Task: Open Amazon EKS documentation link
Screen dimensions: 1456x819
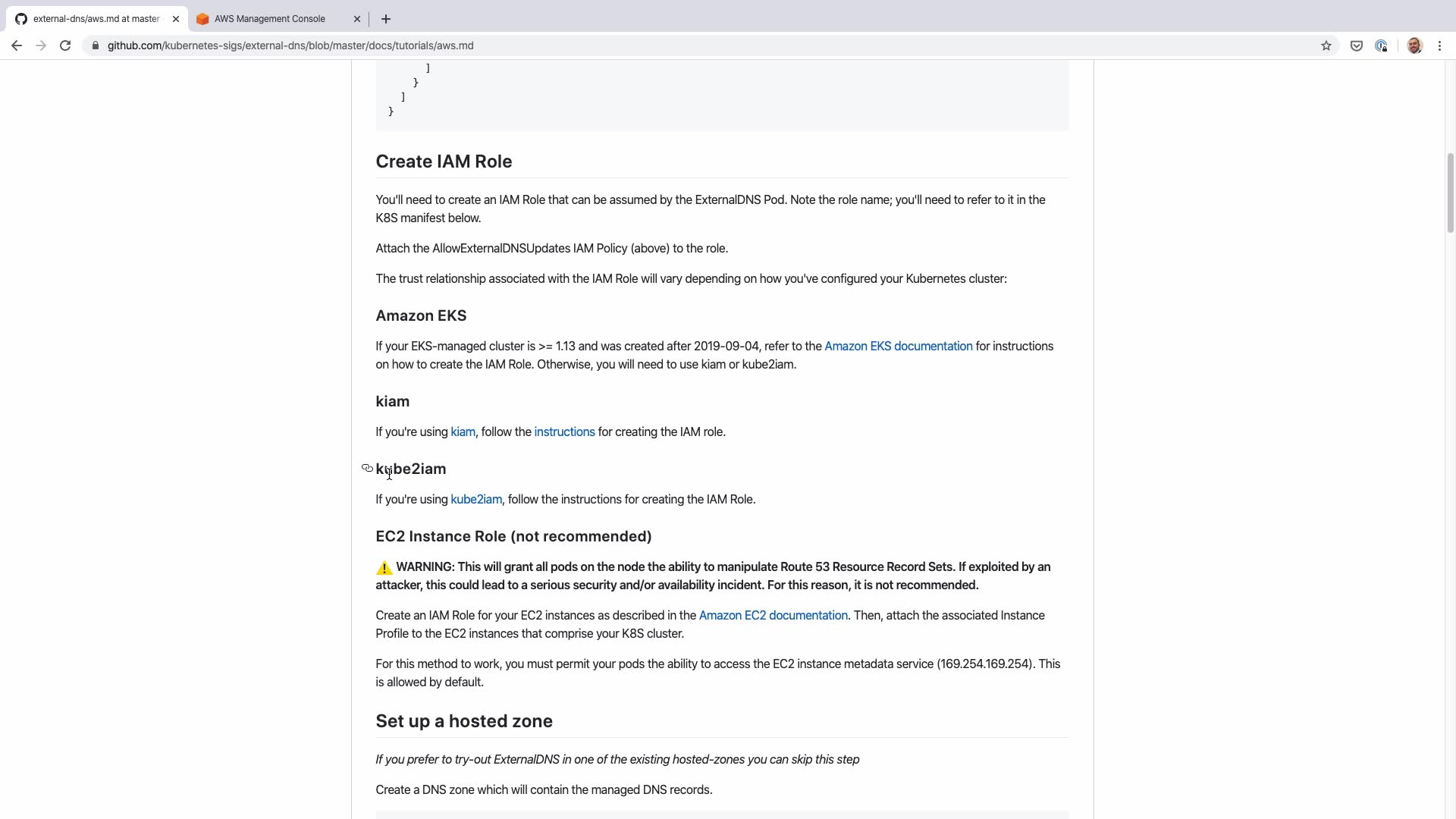Action: click(x=898, y=346)
